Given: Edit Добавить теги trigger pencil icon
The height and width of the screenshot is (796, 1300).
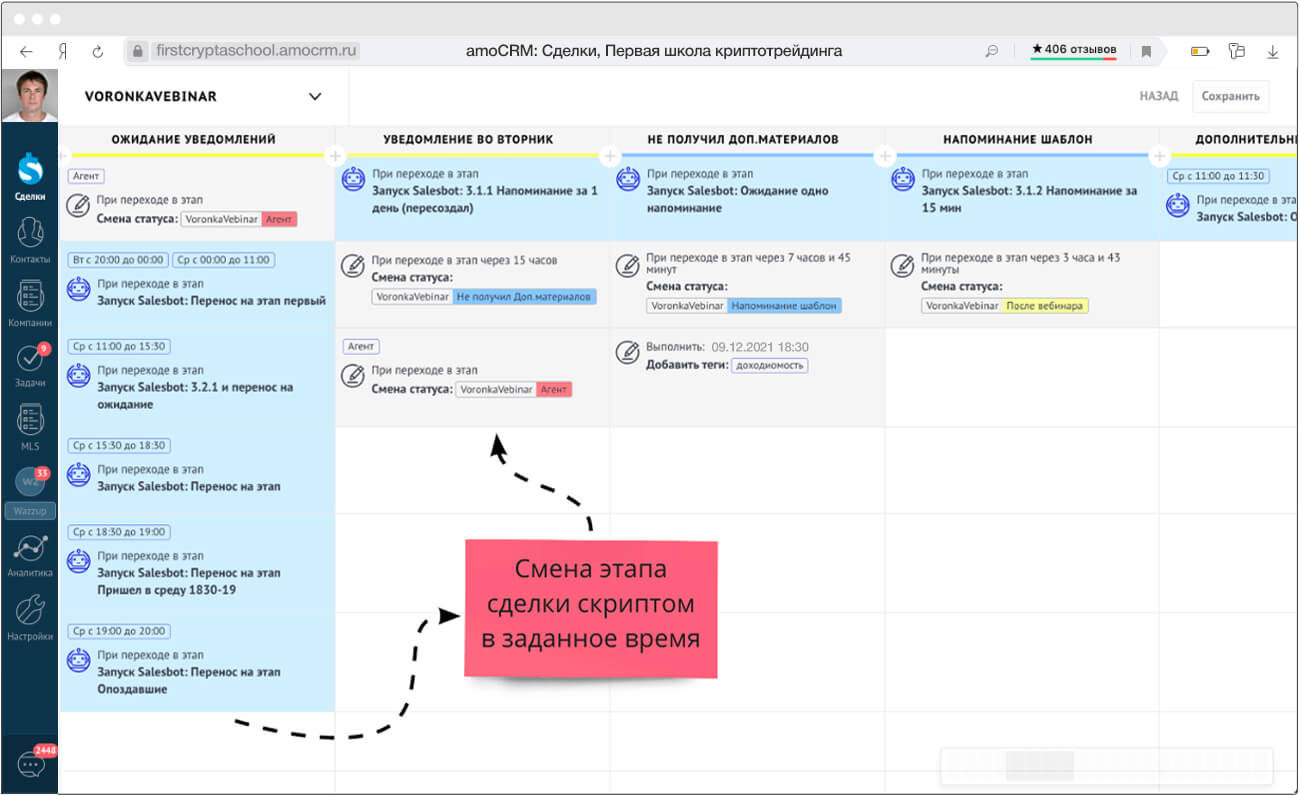Looking at the screenshot, I should click(628, 353).
